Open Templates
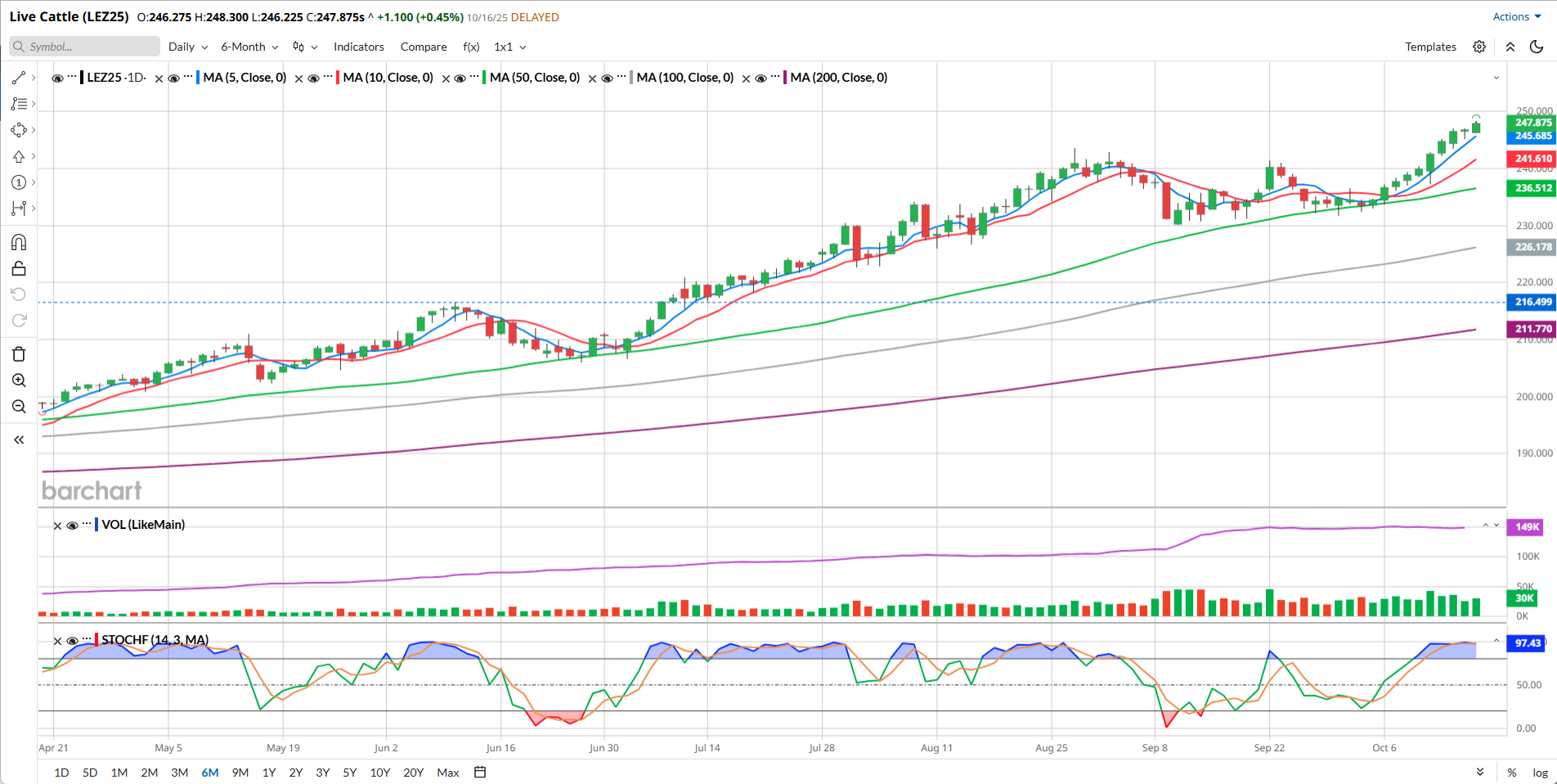The image size is (1557, 784). tap(1430, 47)
